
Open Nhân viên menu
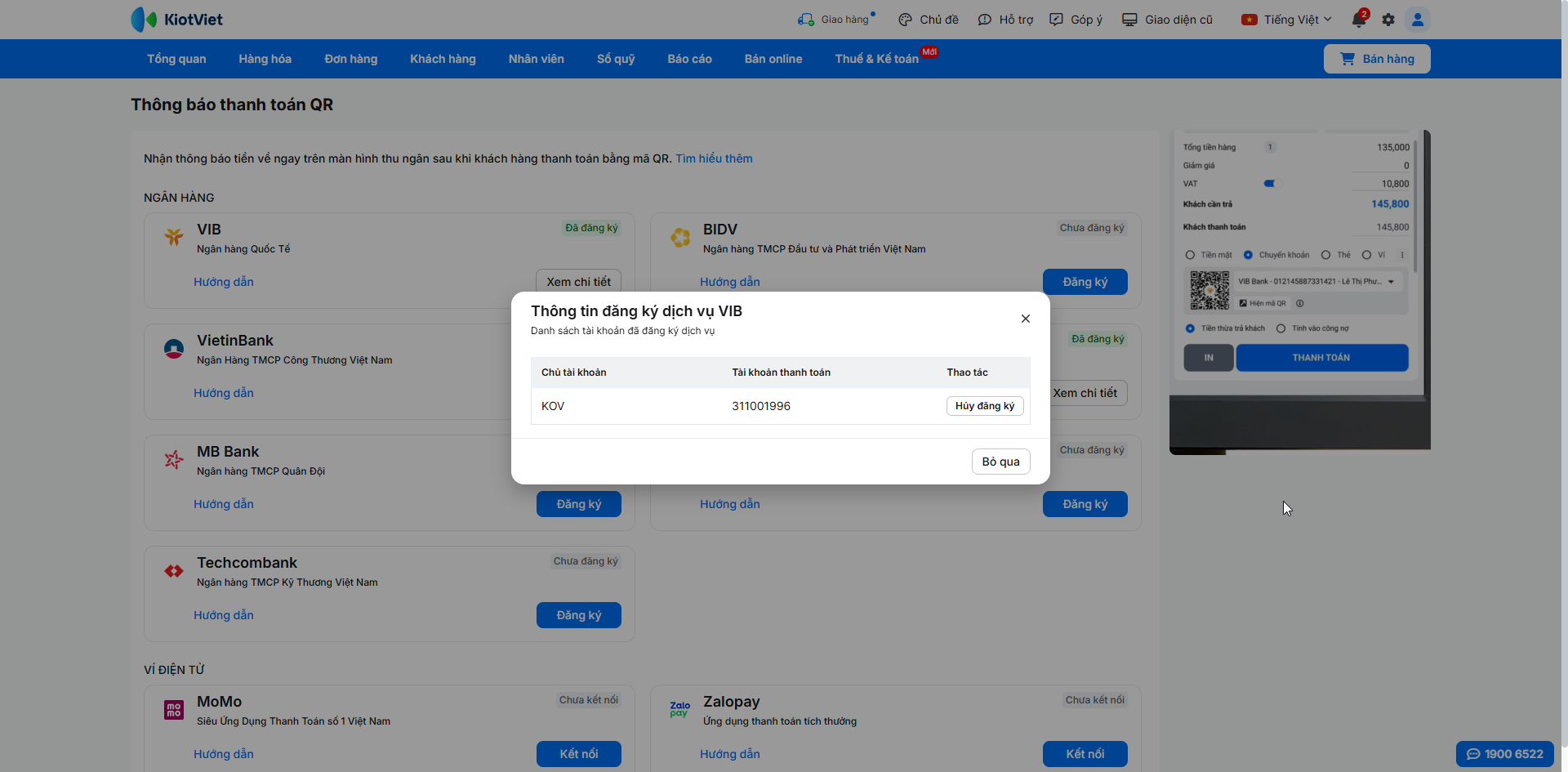coord(537,59)
